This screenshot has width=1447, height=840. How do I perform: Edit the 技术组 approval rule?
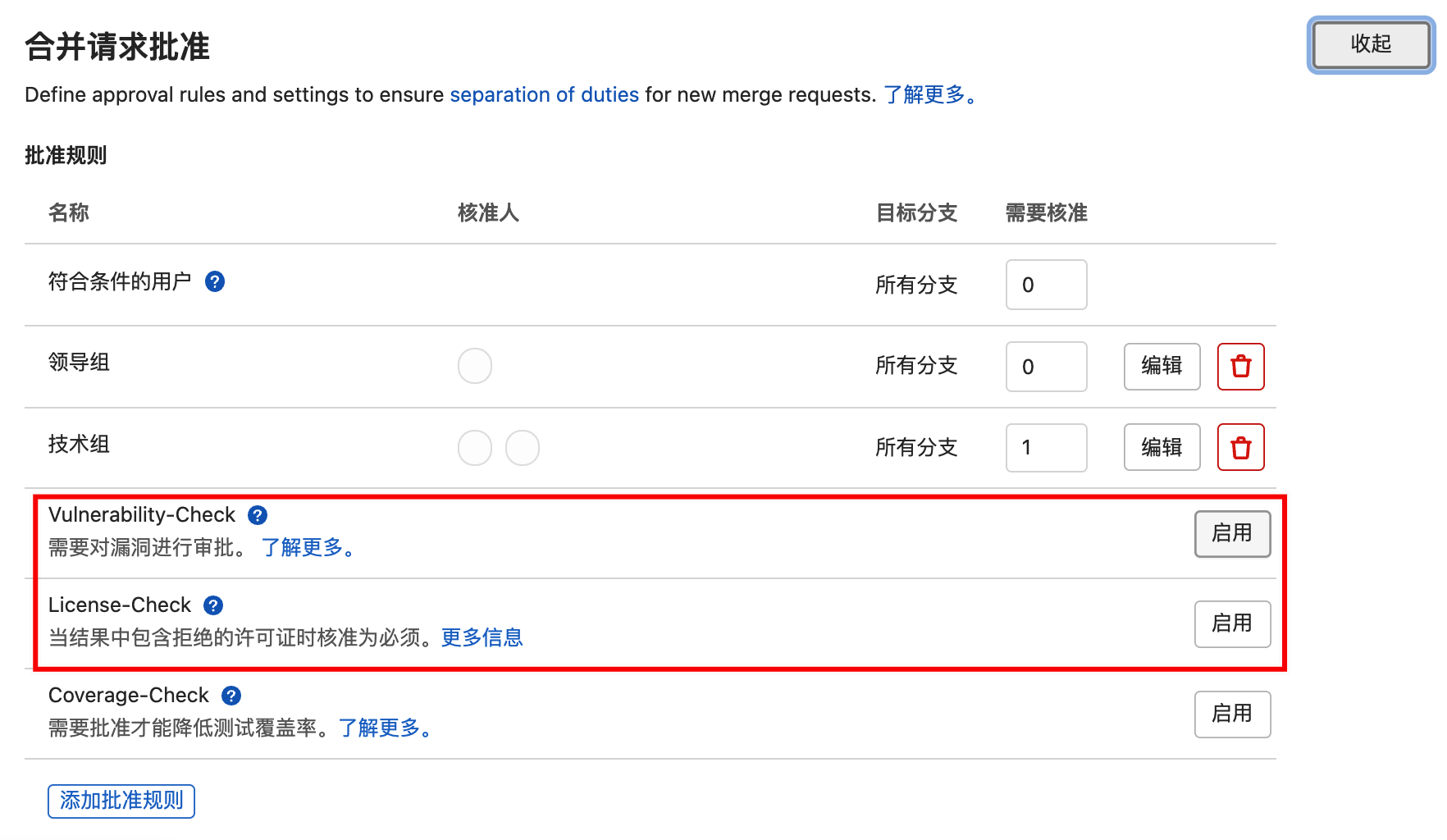[x=1162, y=448]
